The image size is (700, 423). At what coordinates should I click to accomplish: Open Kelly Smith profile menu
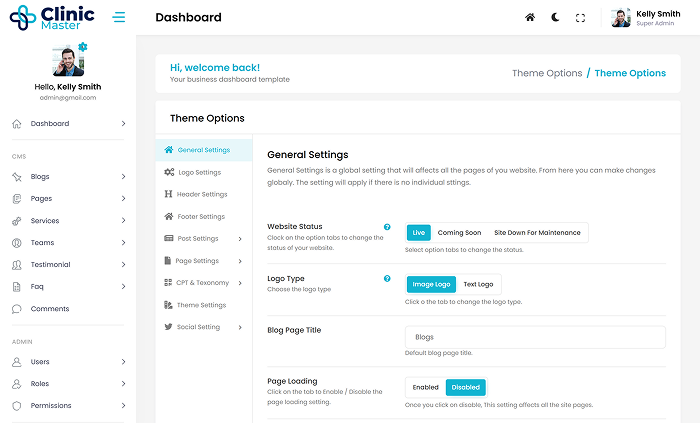click(x=650, y=18)
